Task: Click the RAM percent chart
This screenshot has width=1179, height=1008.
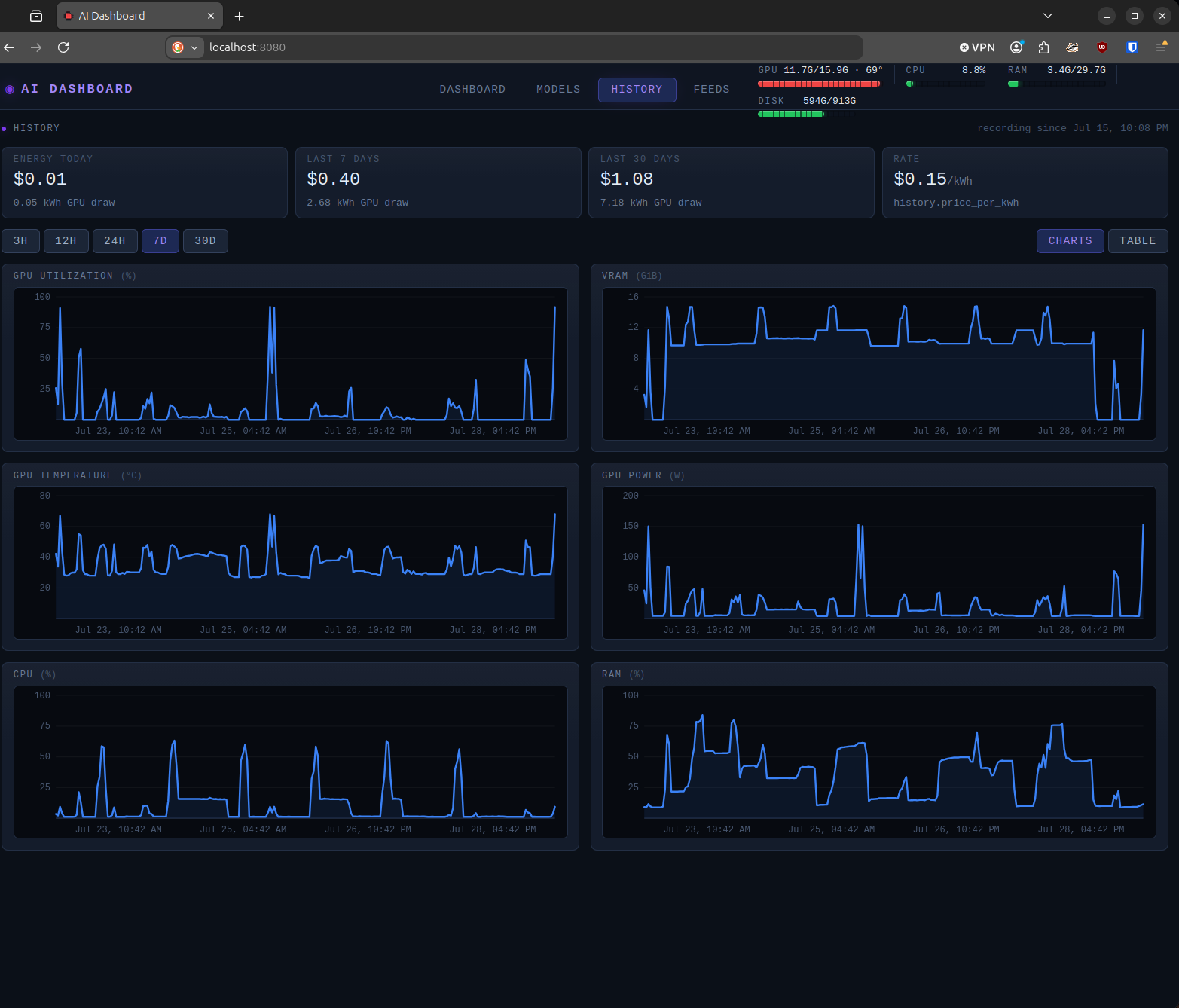Action: click(x=879, y=762)
